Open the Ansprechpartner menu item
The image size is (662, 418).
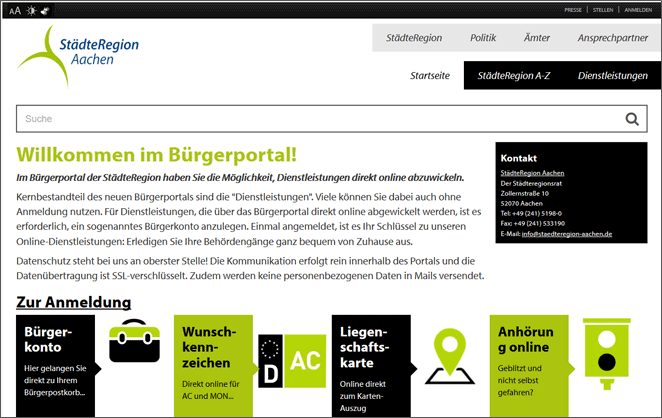(613, 38)
